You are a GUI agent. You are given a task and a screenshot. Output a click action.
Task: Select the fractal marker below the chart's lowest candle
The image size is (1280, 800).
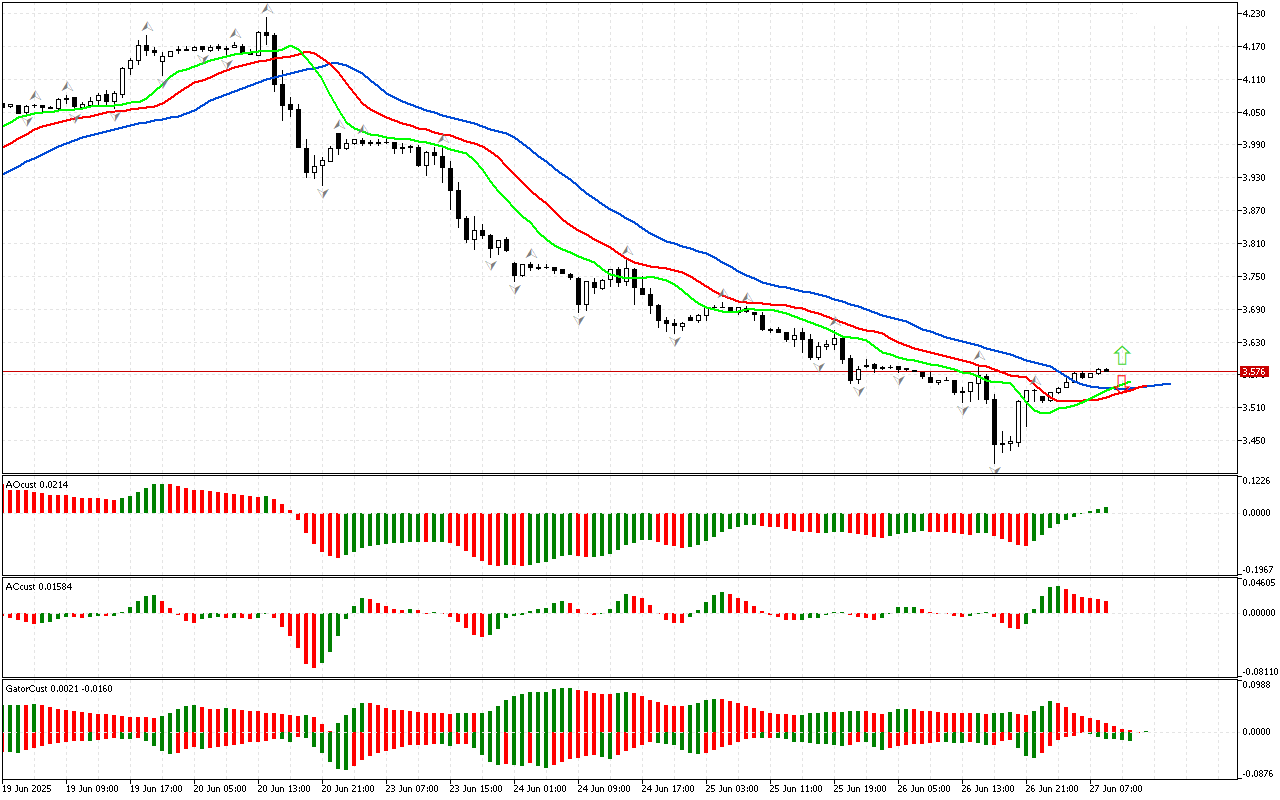996,469
